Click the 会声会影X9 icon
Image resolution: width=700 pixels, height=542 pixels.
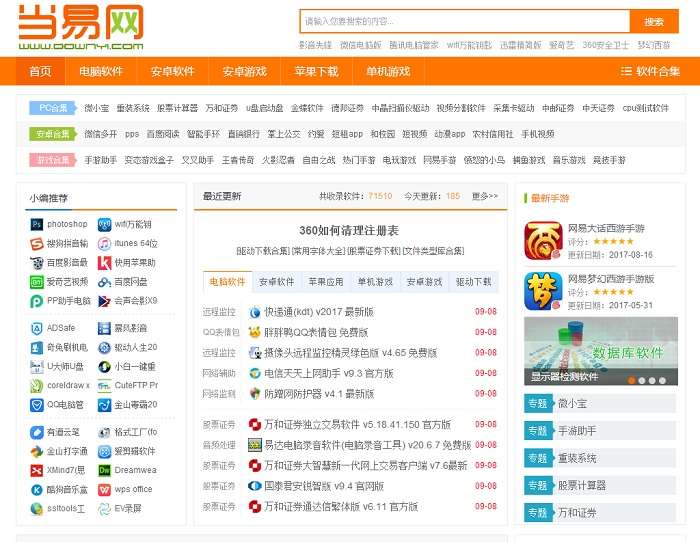(104, 301)
